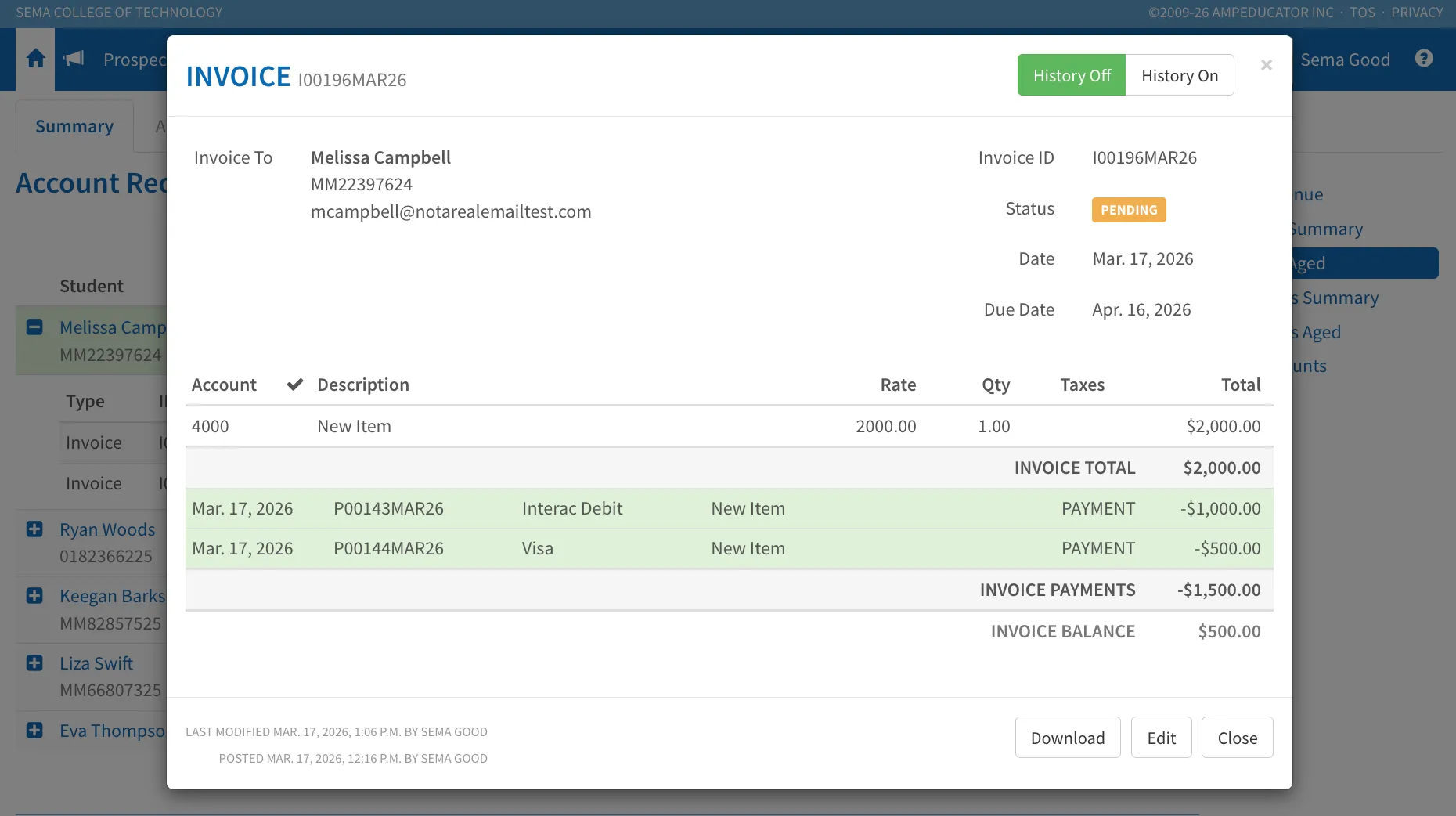This screenshot has height=816, width=1456.
Task: Click the Invoice Payments -$1,500.00 amount
Action: [x=1219, y=590]
